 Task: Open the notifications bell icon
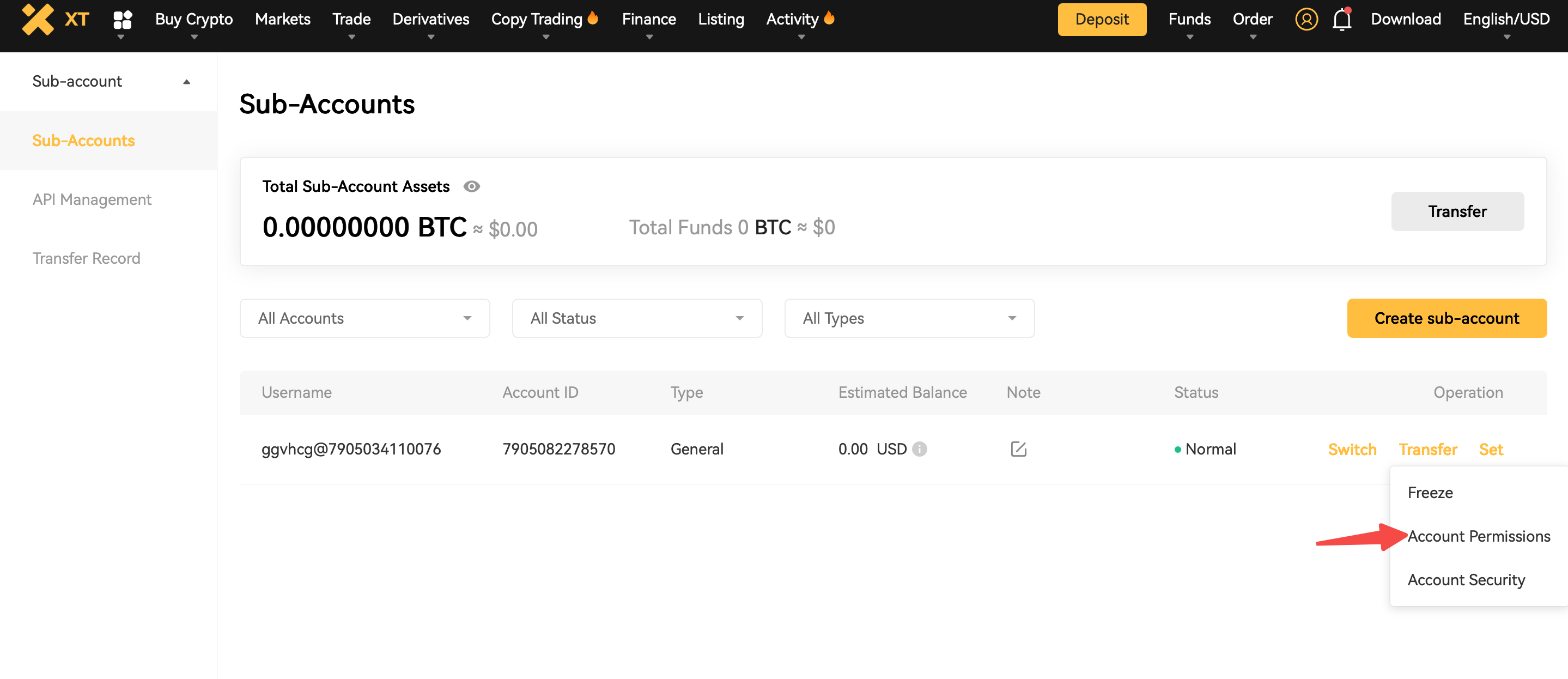click(x=1341, y=20)
